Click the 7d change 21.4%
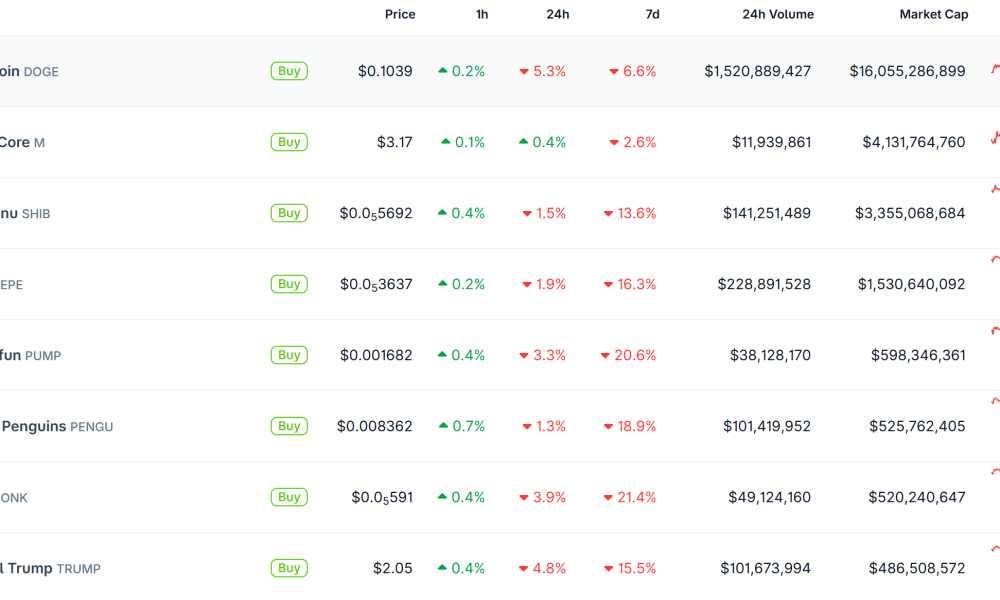 [630, 497]
